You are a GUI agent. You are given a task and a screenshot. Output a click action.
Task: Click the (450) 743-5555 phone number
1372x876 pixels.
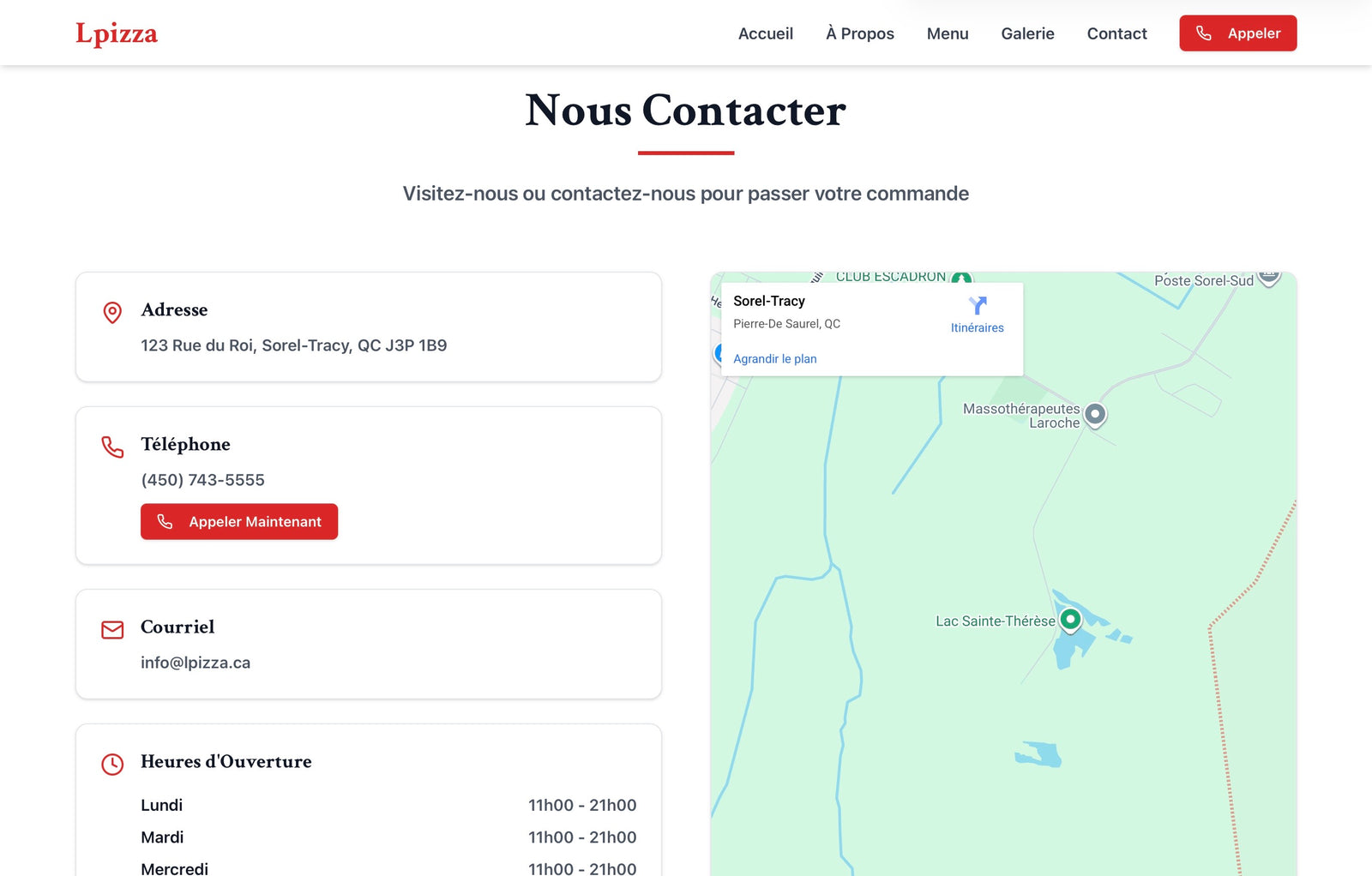point(202,480)
